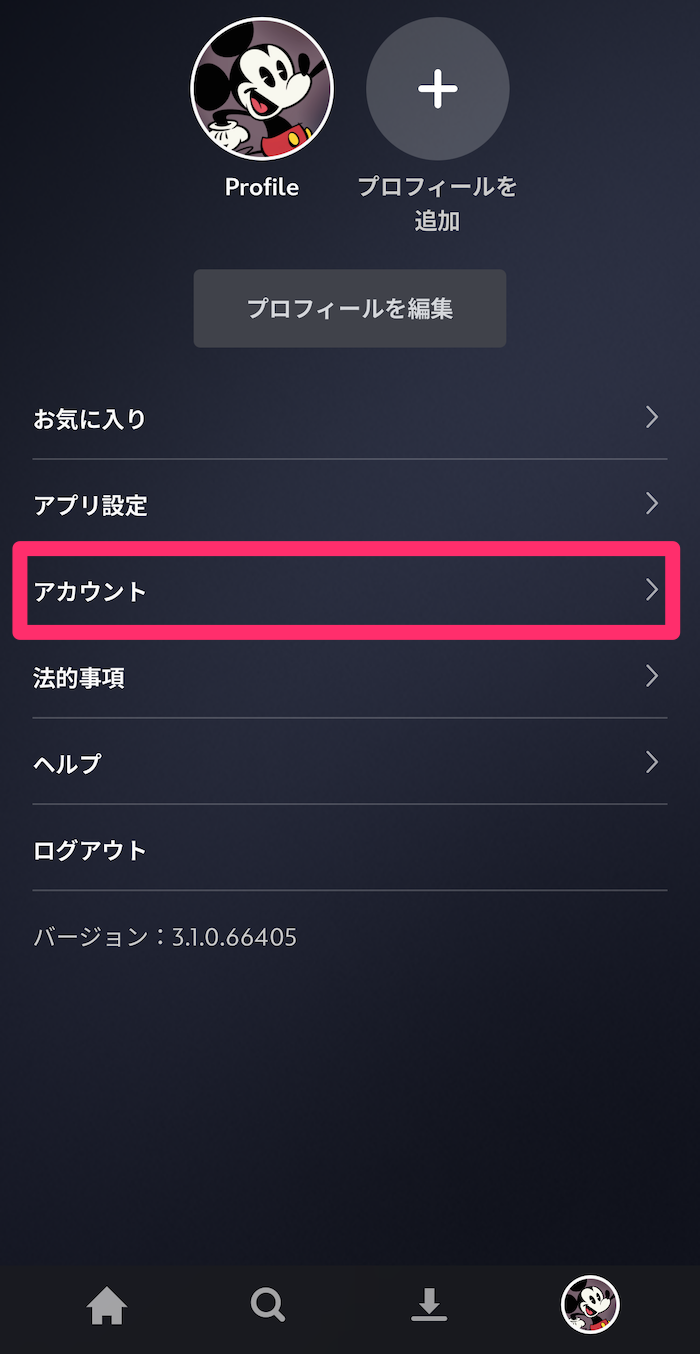Click the plus icon to add profile
Screen dimensions: 700x1354
[438, 89]
